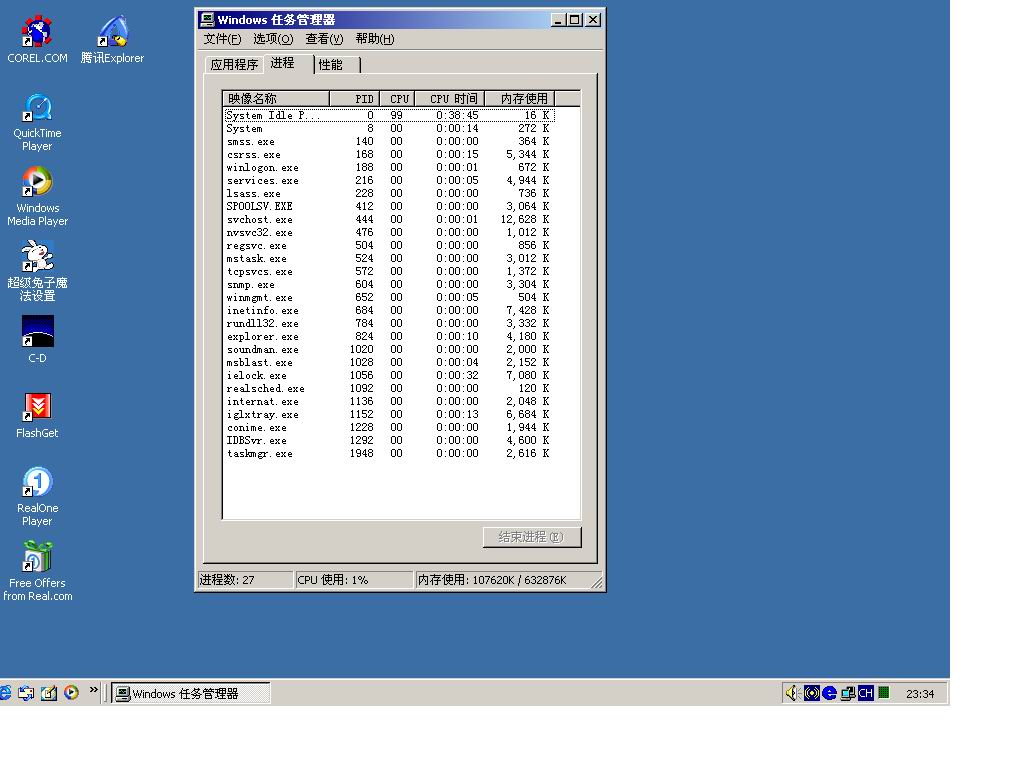Select the msblast.exe process
The width and height of the screenshot is (1024, 768).
pos(389,362)
